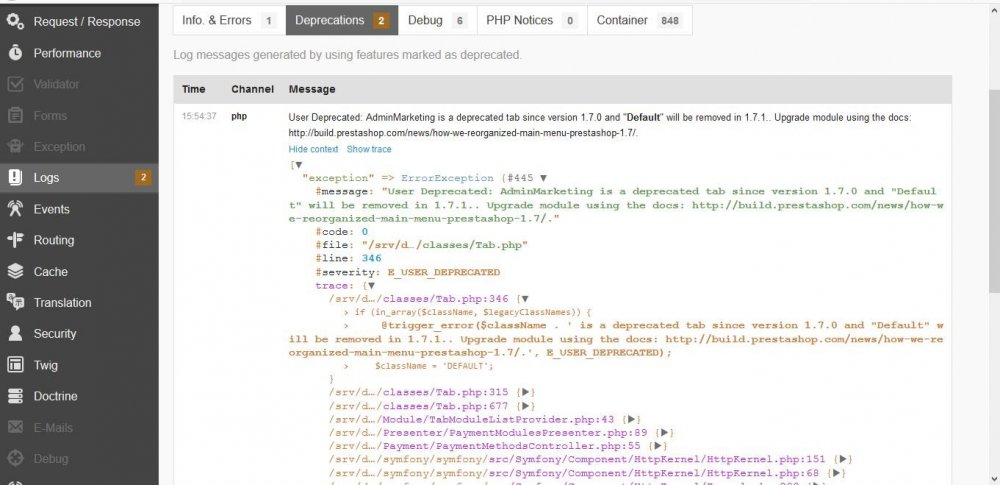Expand PaymentMethodsController.php:55 trace entry

[658, 446]
